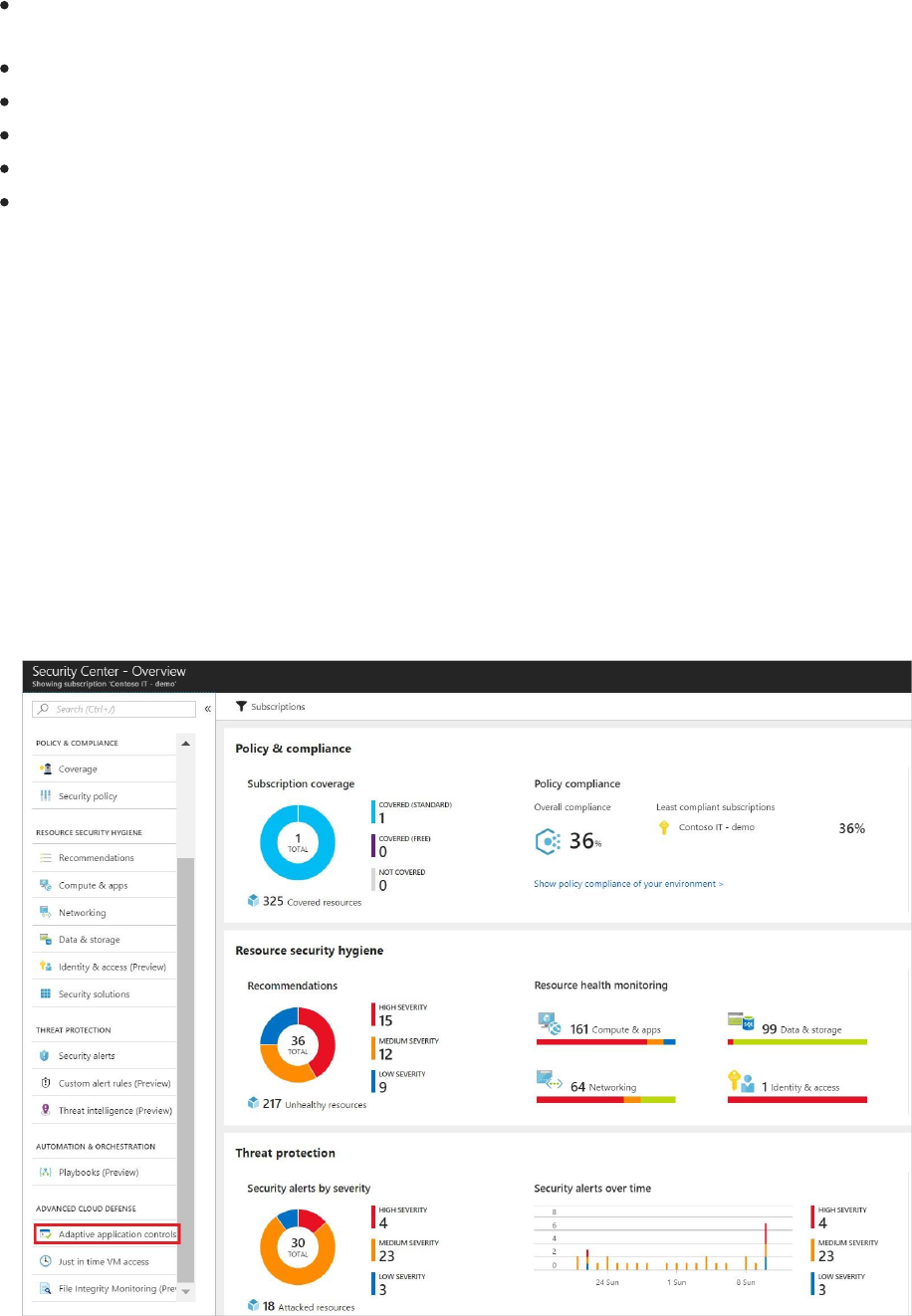Image resolution: width=912 pixels, height=1316 pixels.
Task: Open the Recommendations menu item
Action: (x=105, y=857)
